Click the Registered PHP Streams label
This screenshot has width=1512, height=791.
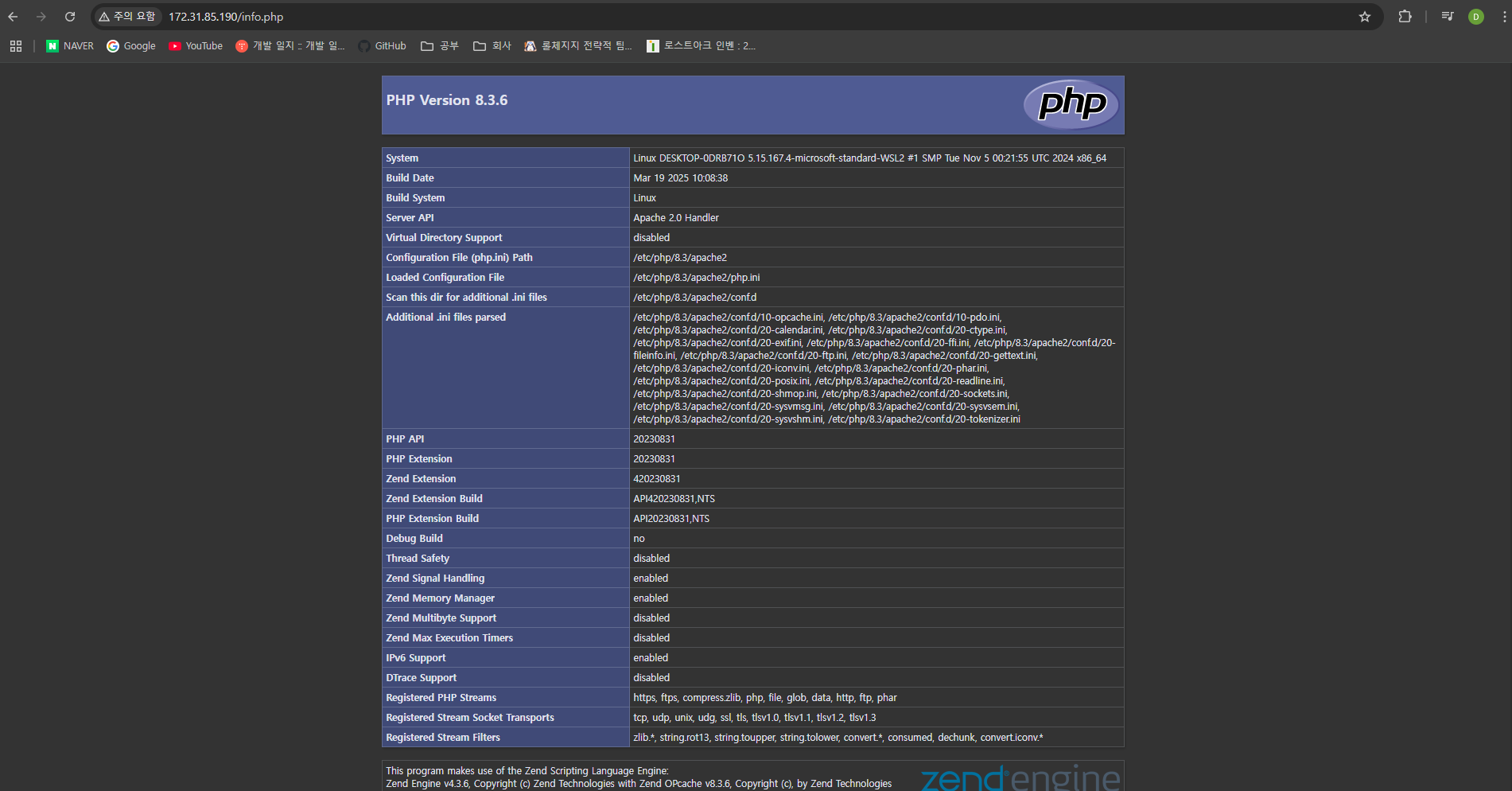441,698
